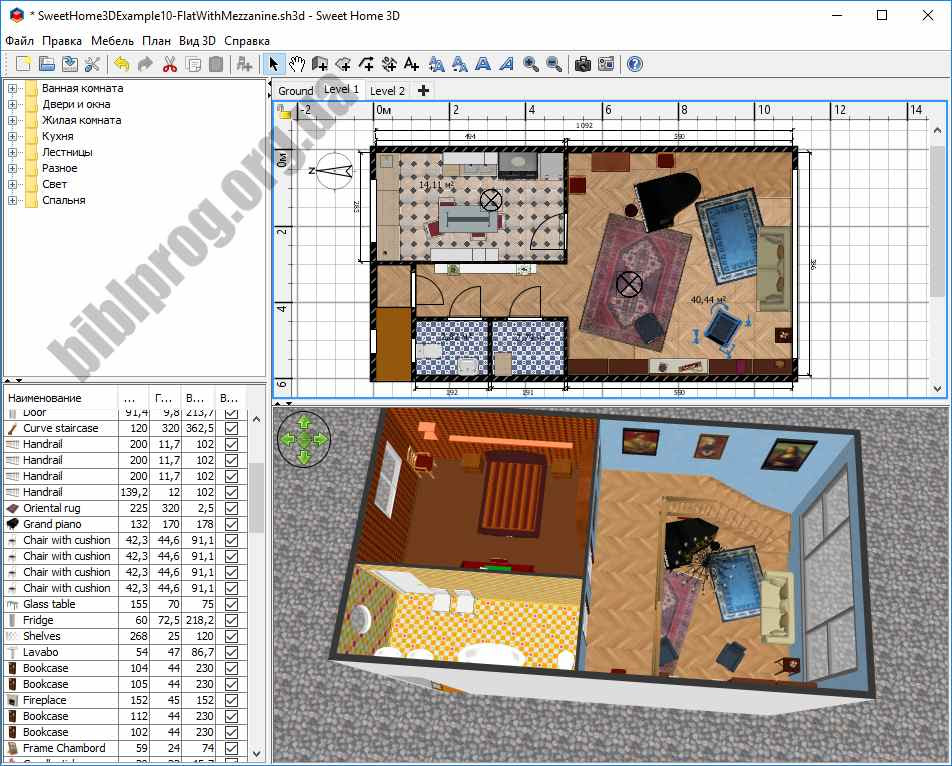Open Help with question mark icon
The image size is (952, 766).
coord(634,64)
